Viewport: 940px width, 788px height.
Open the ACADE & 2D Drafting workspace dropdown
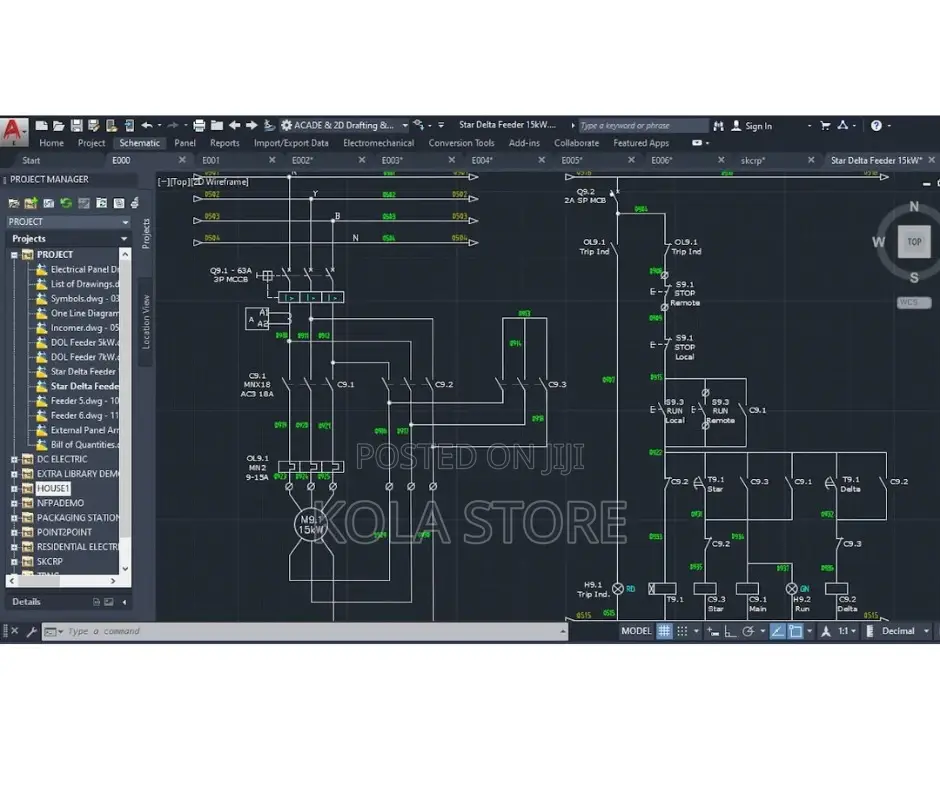pyautogui.click(x=345, y=125)
